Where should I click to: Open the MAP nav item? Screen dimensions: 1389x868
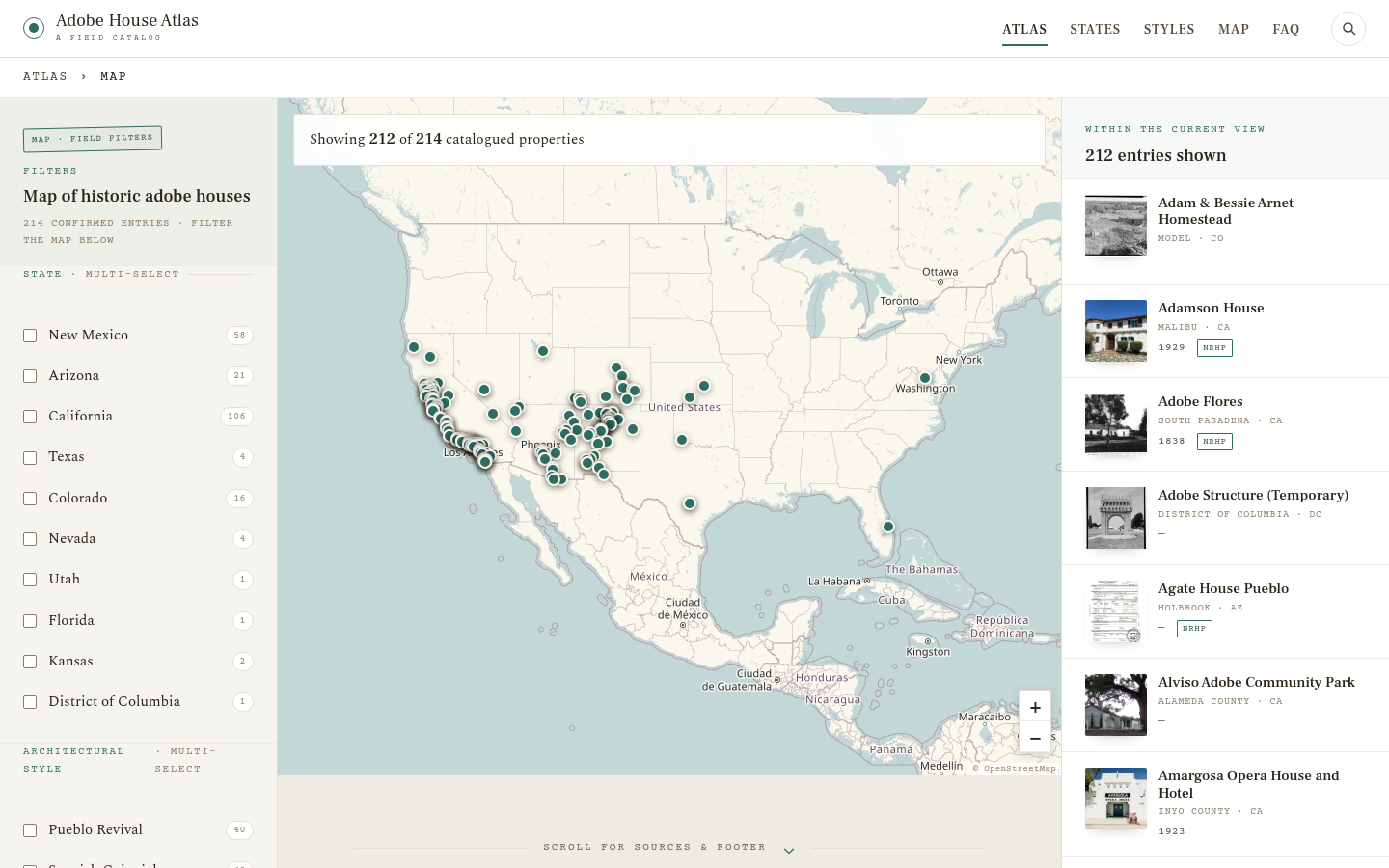pos(1234,29)
